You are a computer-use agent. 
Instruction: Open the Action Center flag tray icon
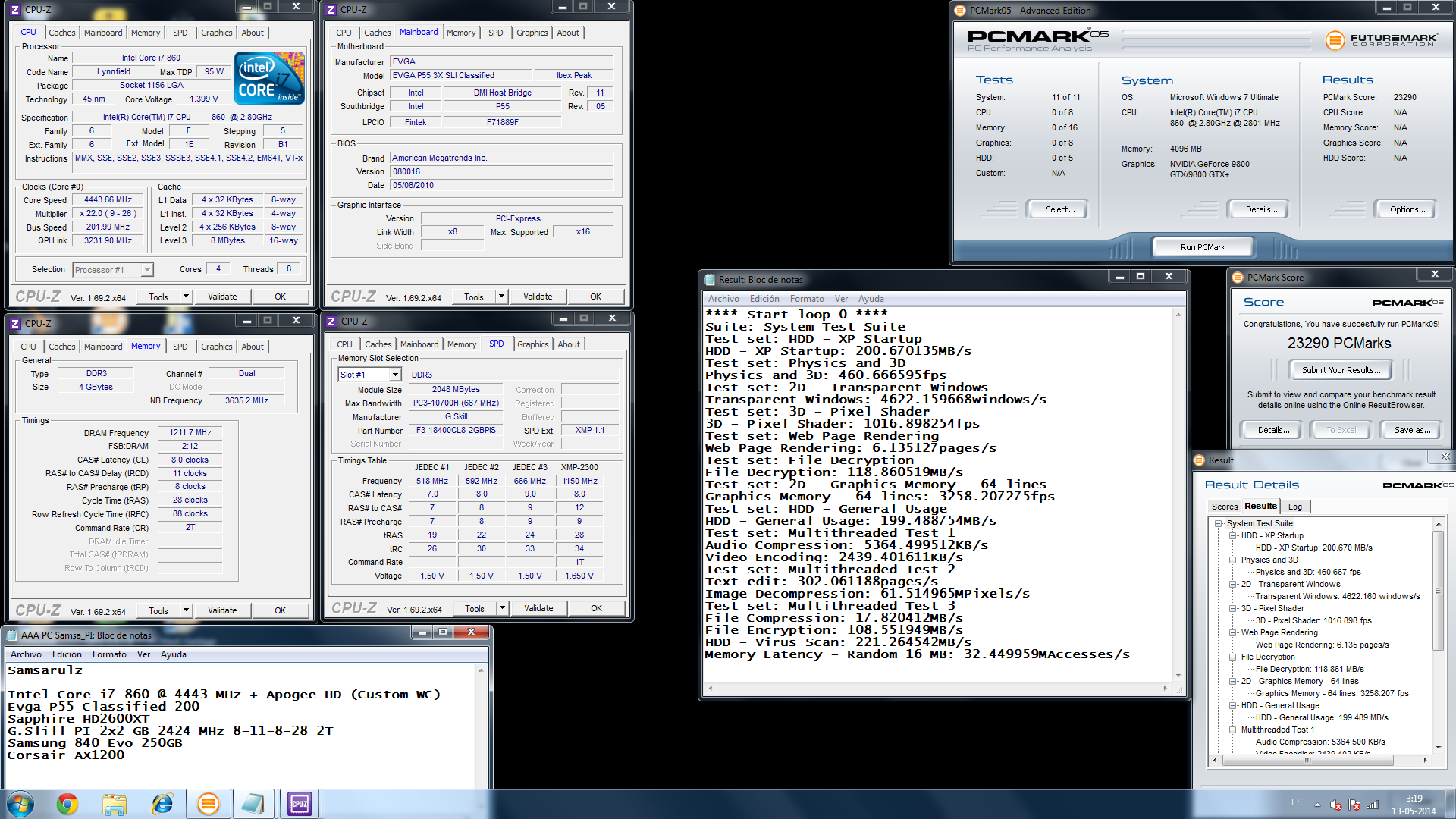(x=1354, y=805)
